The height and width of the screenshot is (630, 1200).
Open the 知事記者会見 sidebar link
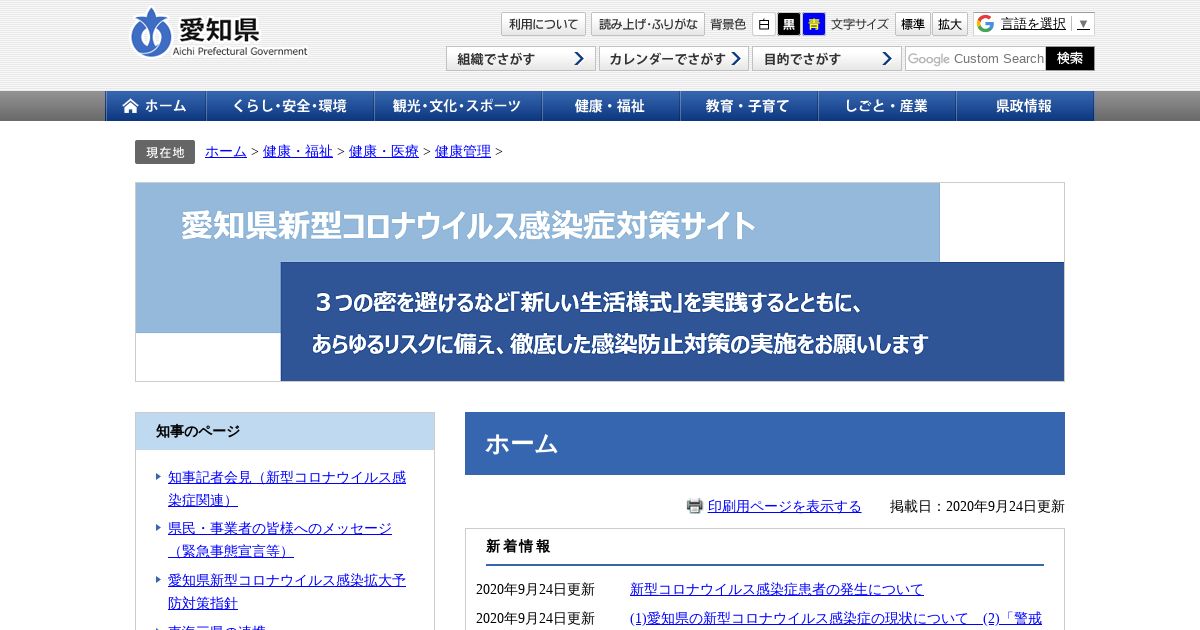tap(287, 488)
